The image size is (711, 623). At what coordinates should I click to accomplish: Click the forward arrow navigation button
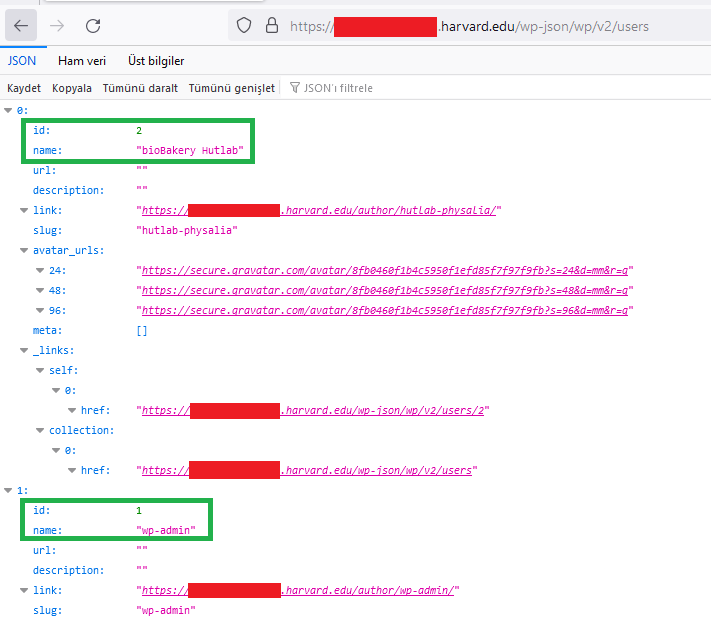(57, 26)
